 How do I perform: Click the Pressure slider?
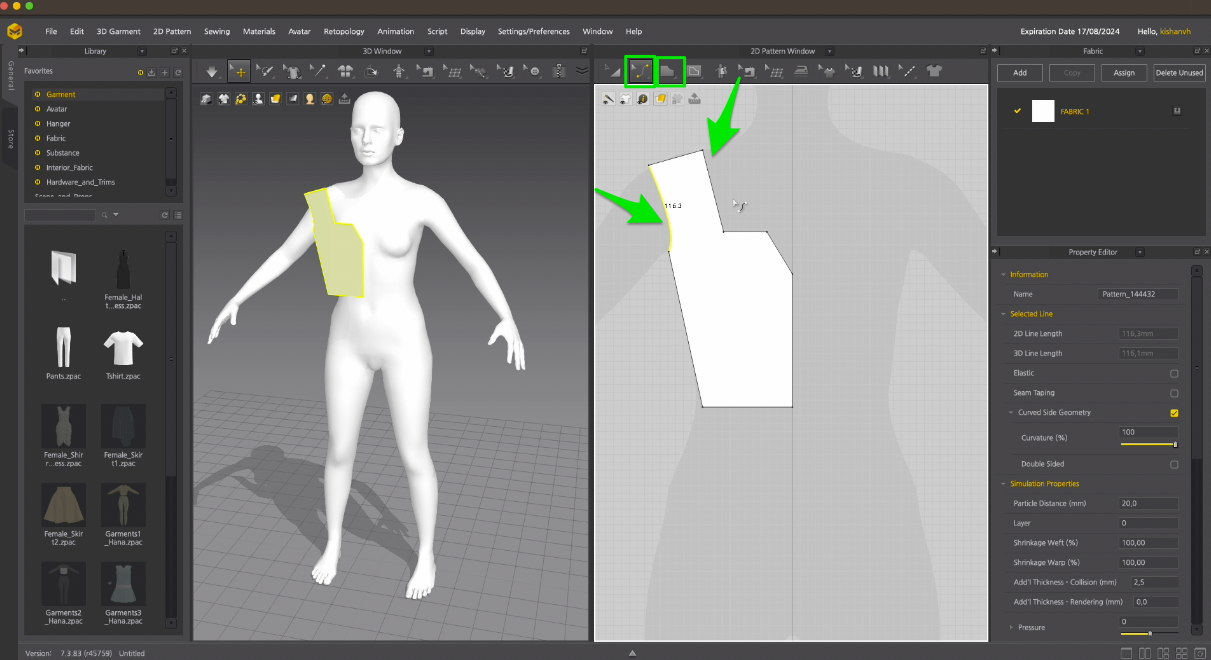point(1149,633)
